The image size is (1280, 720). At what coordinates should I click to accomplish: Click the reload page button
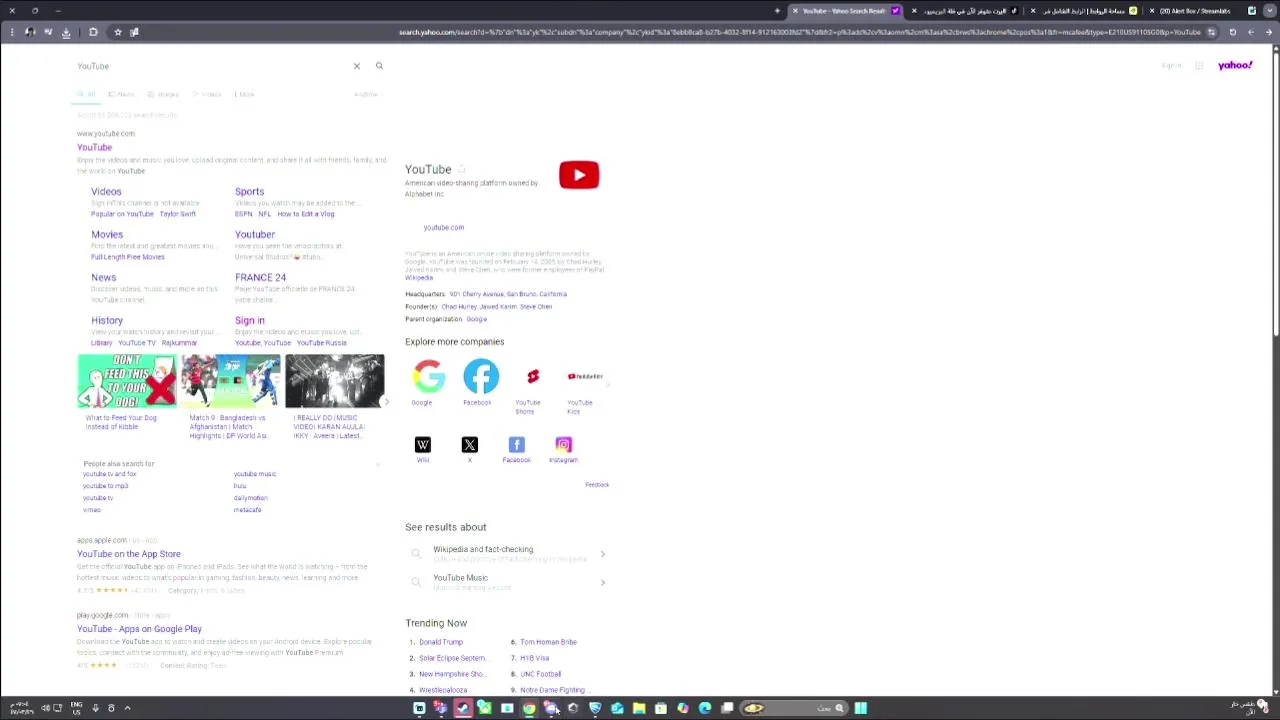1232,32
